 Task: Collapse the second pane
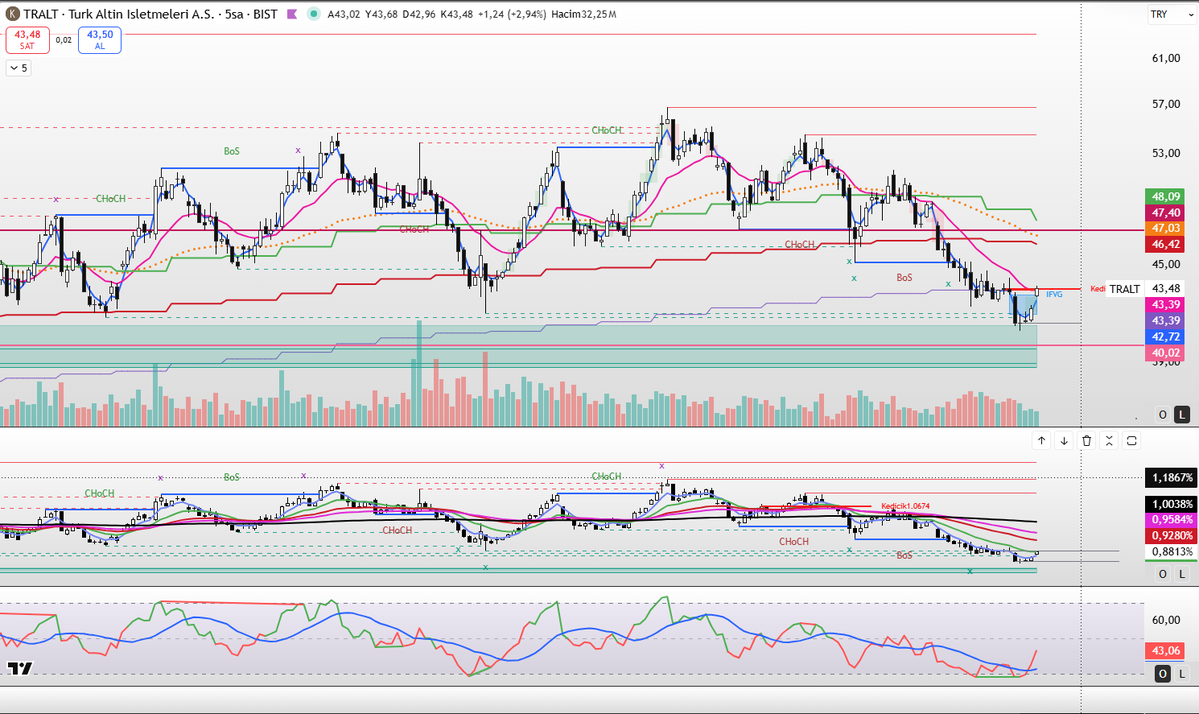[1109, 440]
